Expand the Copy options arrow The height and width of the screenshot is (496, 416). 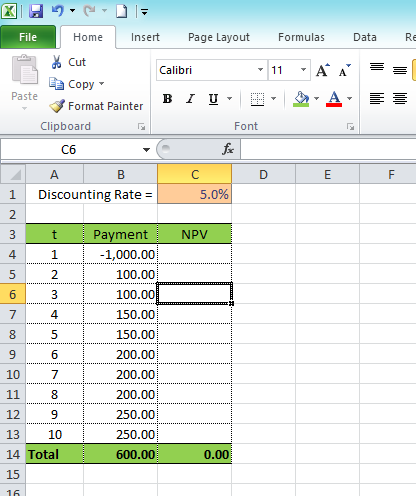point(102,84)
